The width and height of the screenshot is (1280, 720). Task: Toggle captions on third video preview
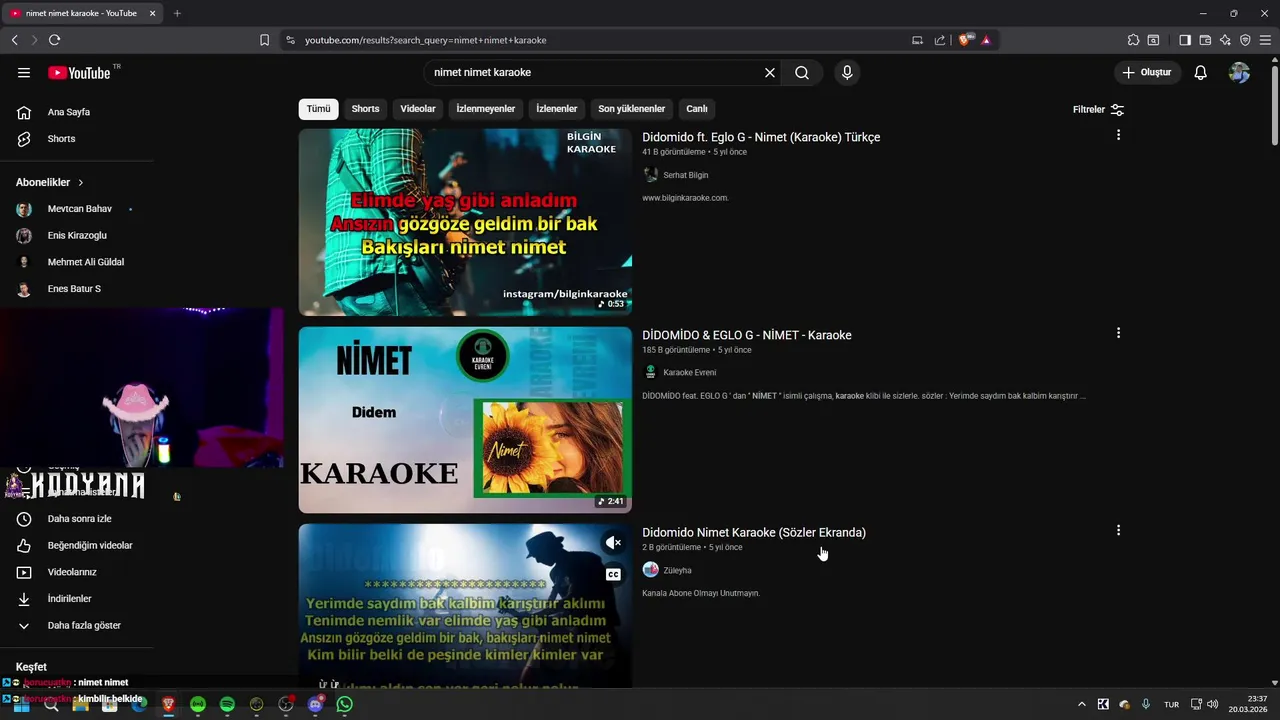(613, 574)
